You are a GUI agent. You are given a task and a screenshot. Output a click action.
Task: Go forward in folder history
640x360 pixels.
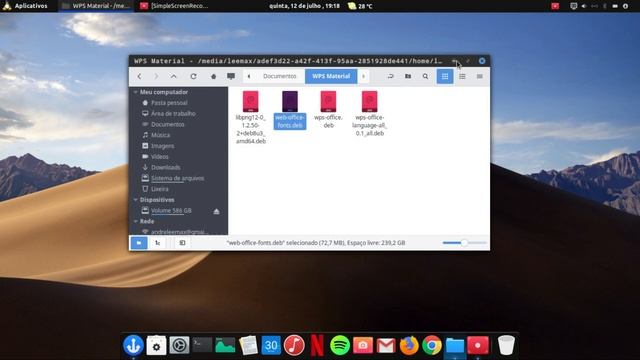click(156, 76)
